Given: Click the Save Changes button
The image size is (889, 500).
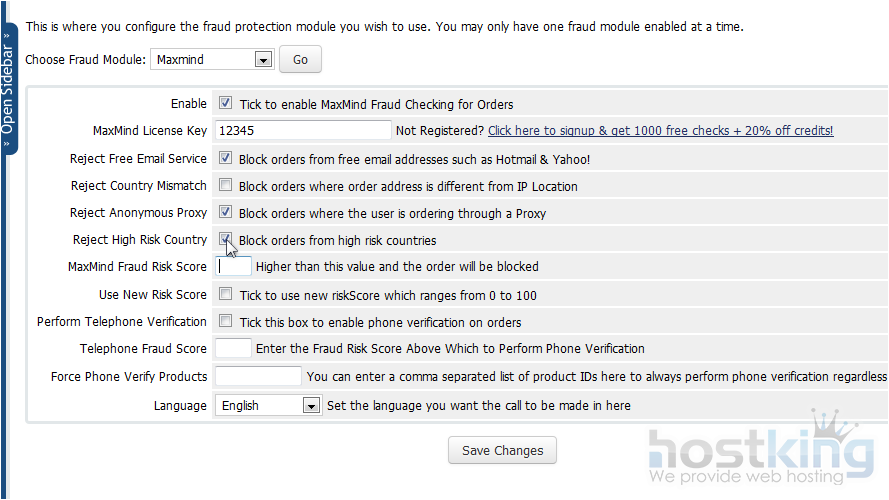Looking at the screenshot, I should (x=502, y=450).
